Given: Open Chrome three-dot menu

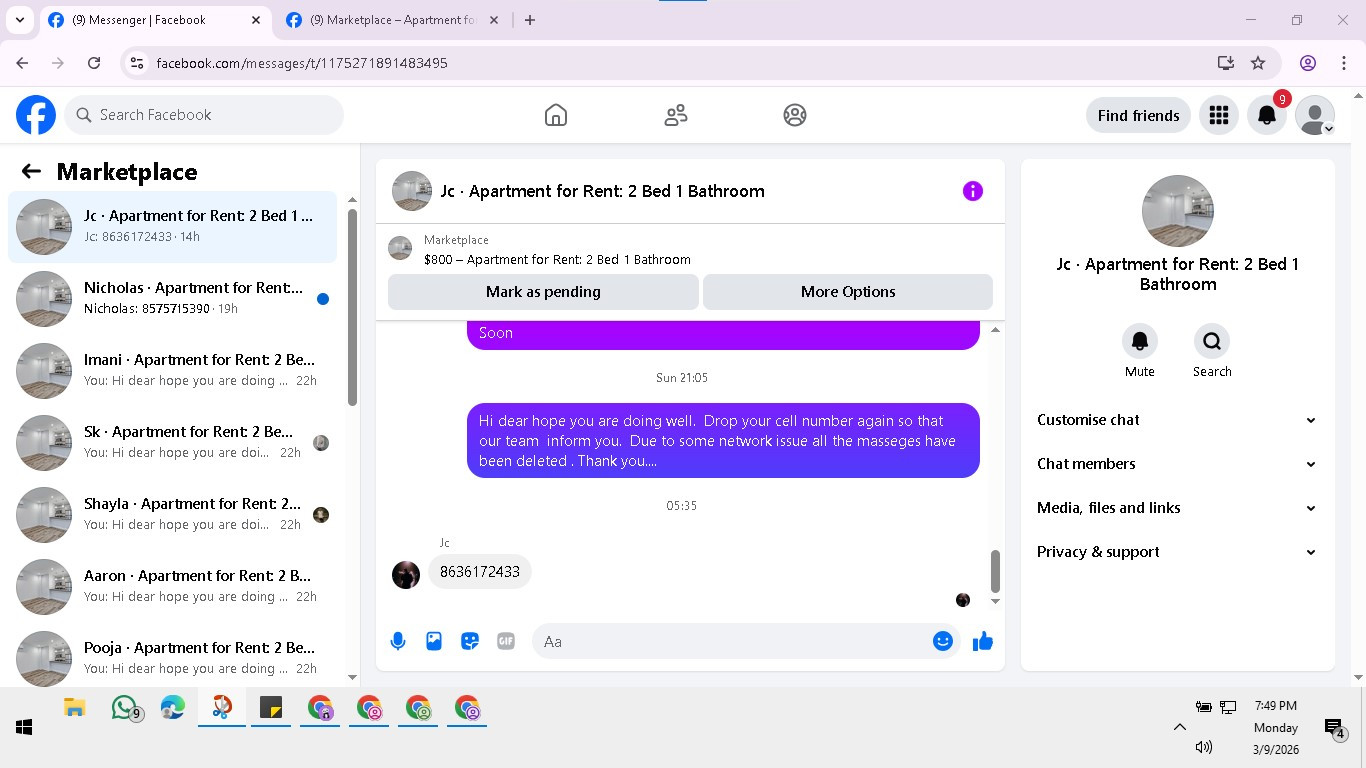Looking at the screenshot, I should pyautogui.click(x=1344, y=63).
